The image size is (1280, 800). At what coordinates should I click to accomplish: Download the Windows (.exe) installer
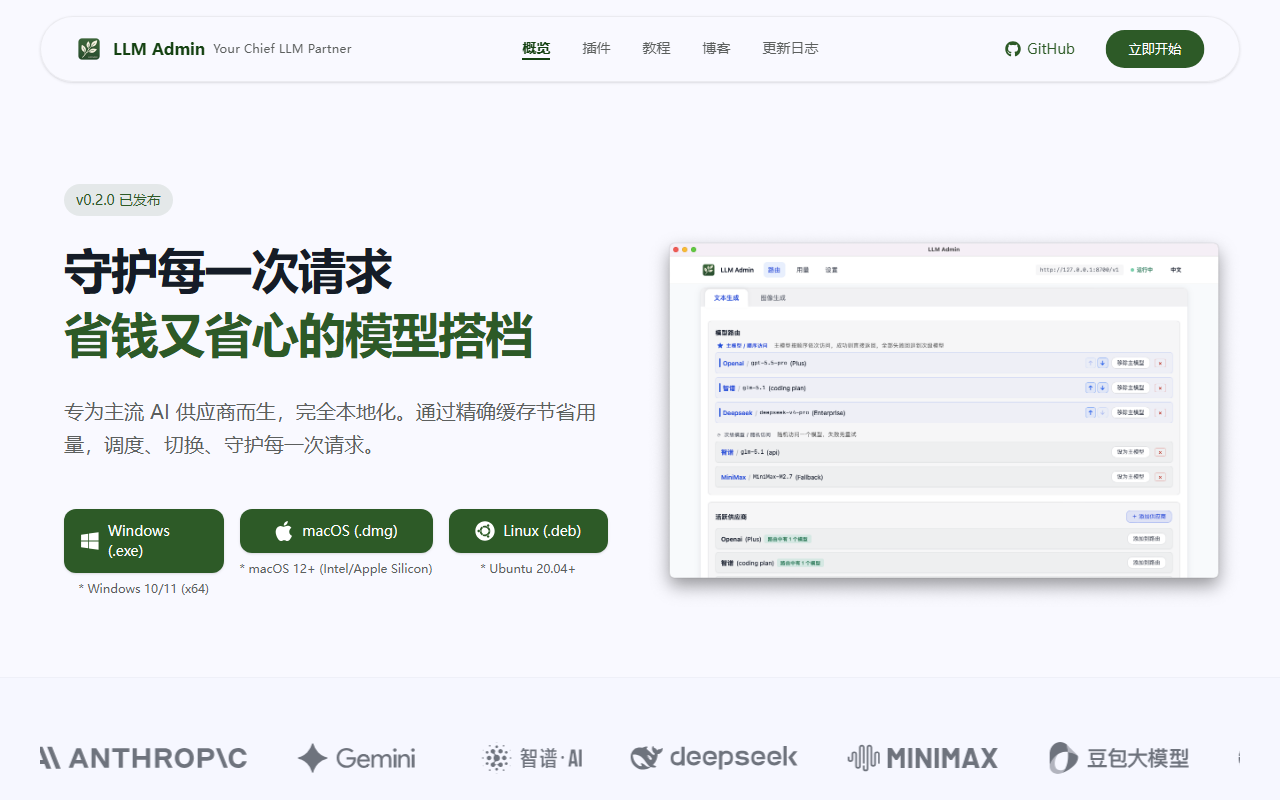pyautogui.click(x=144, y=541)
